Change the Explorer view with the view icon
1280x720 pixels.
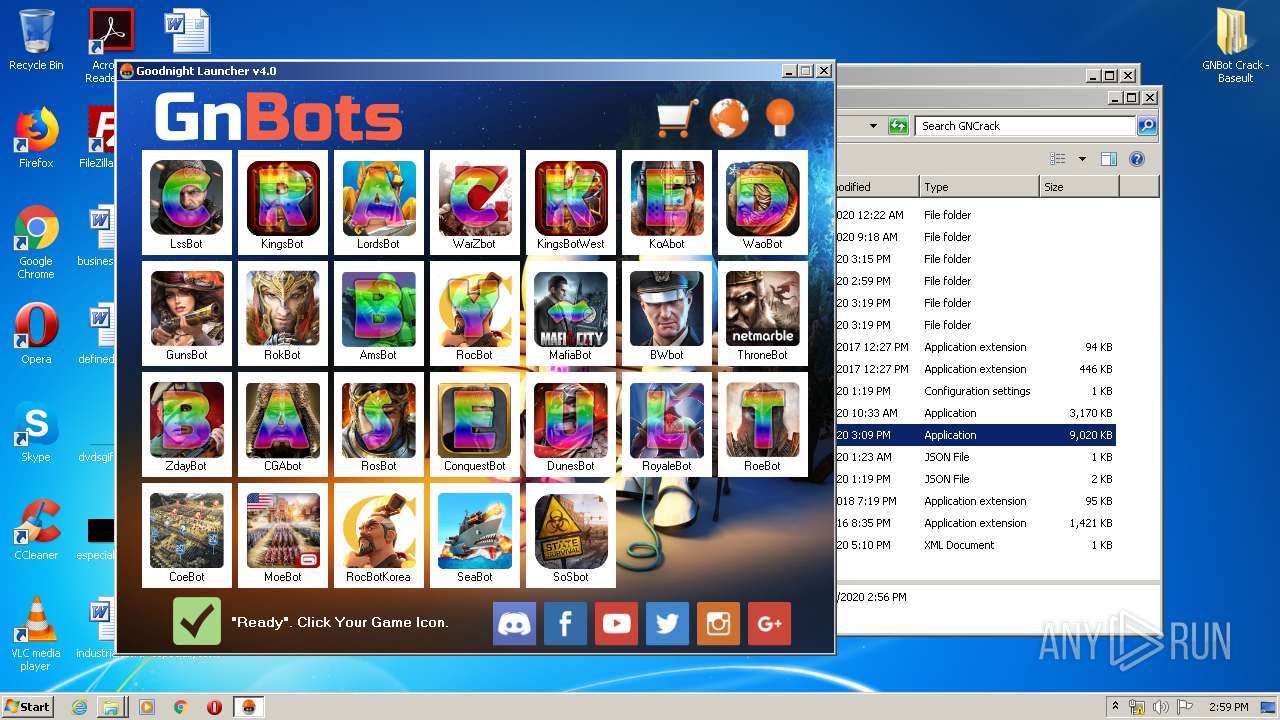[x=1058, y=159]
